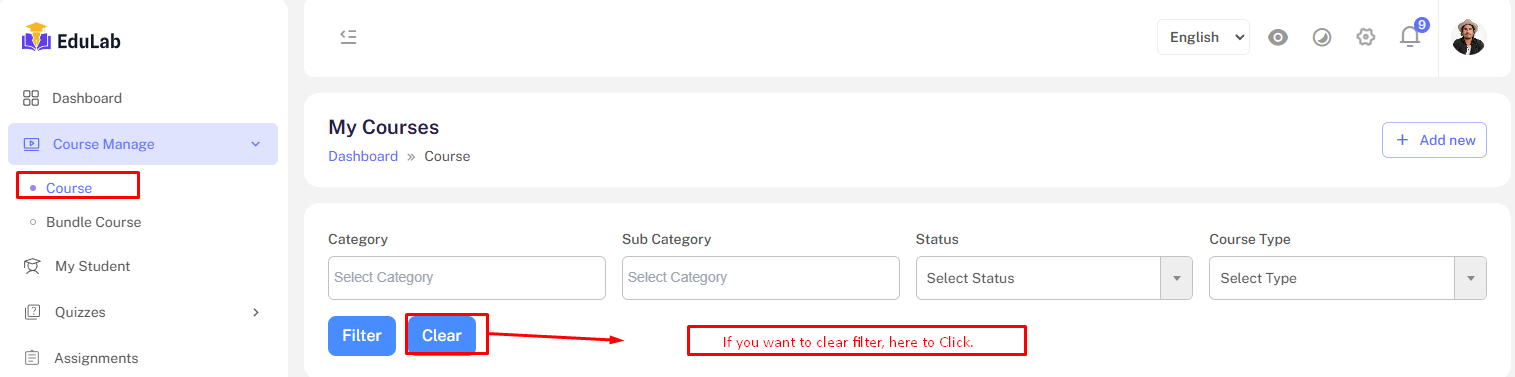1515x377 pixels.
Task: Open notifications bell icon
Action: [x=1410, y=37]
